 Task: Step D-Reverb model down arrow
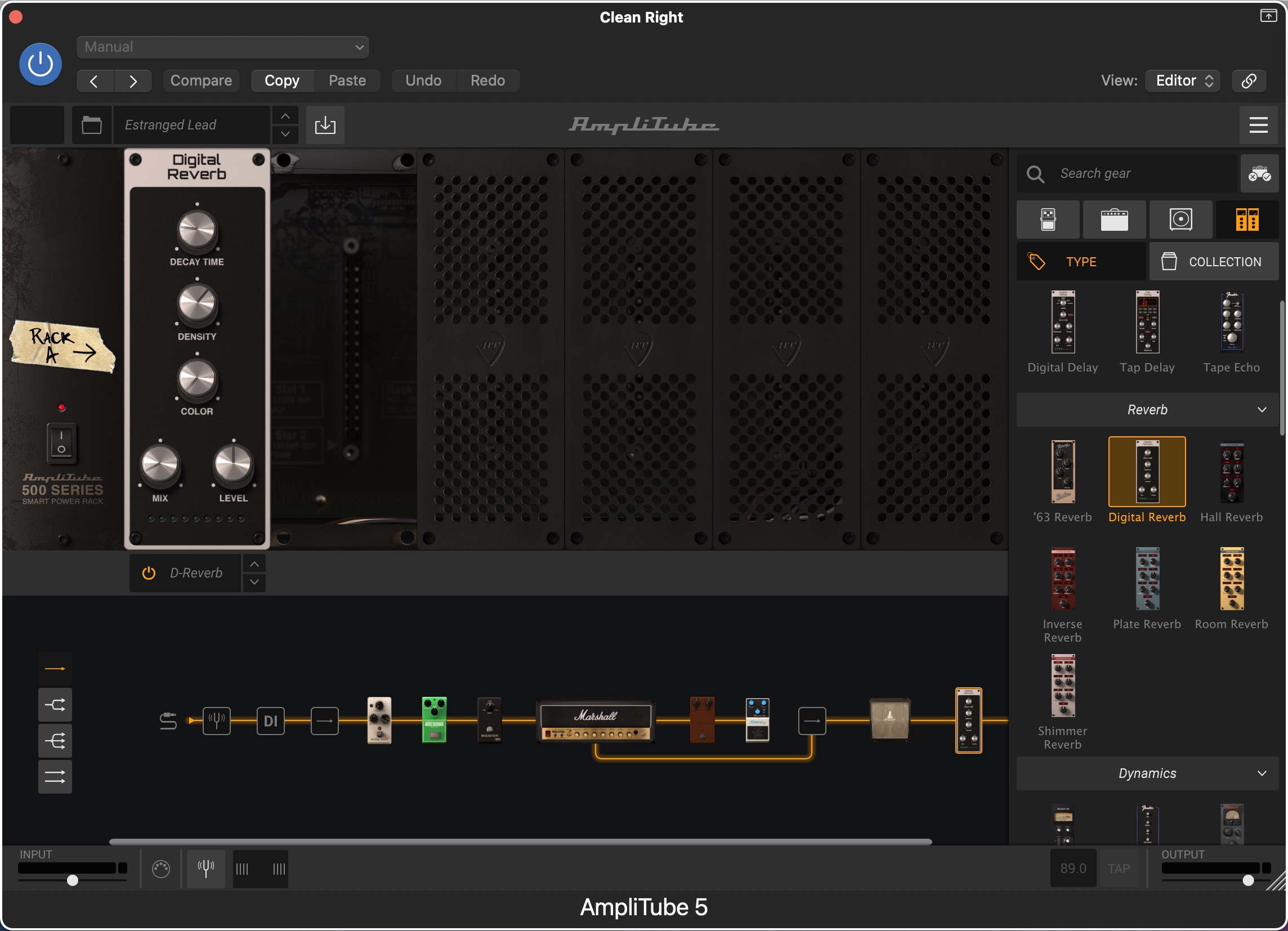(x=254, y=583)
